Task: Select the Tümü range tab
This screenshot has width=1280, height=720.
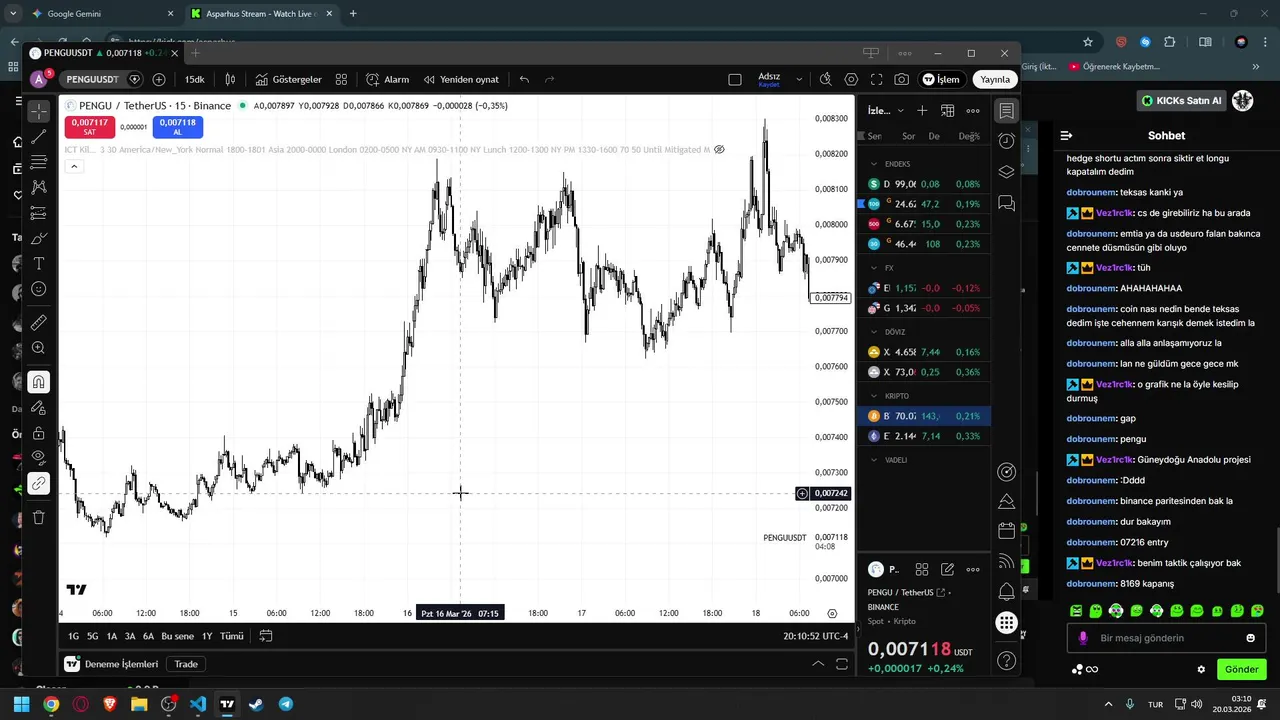Action: (231, 636)
